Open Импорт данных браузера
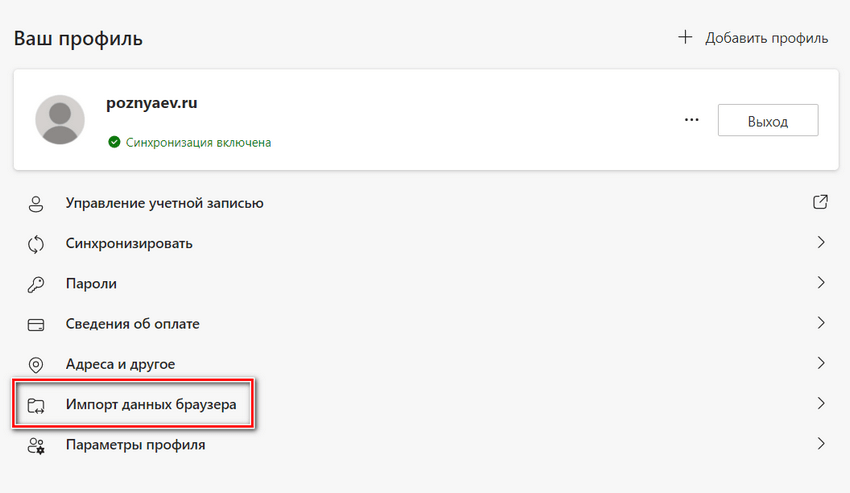 [x=151, y=405]
